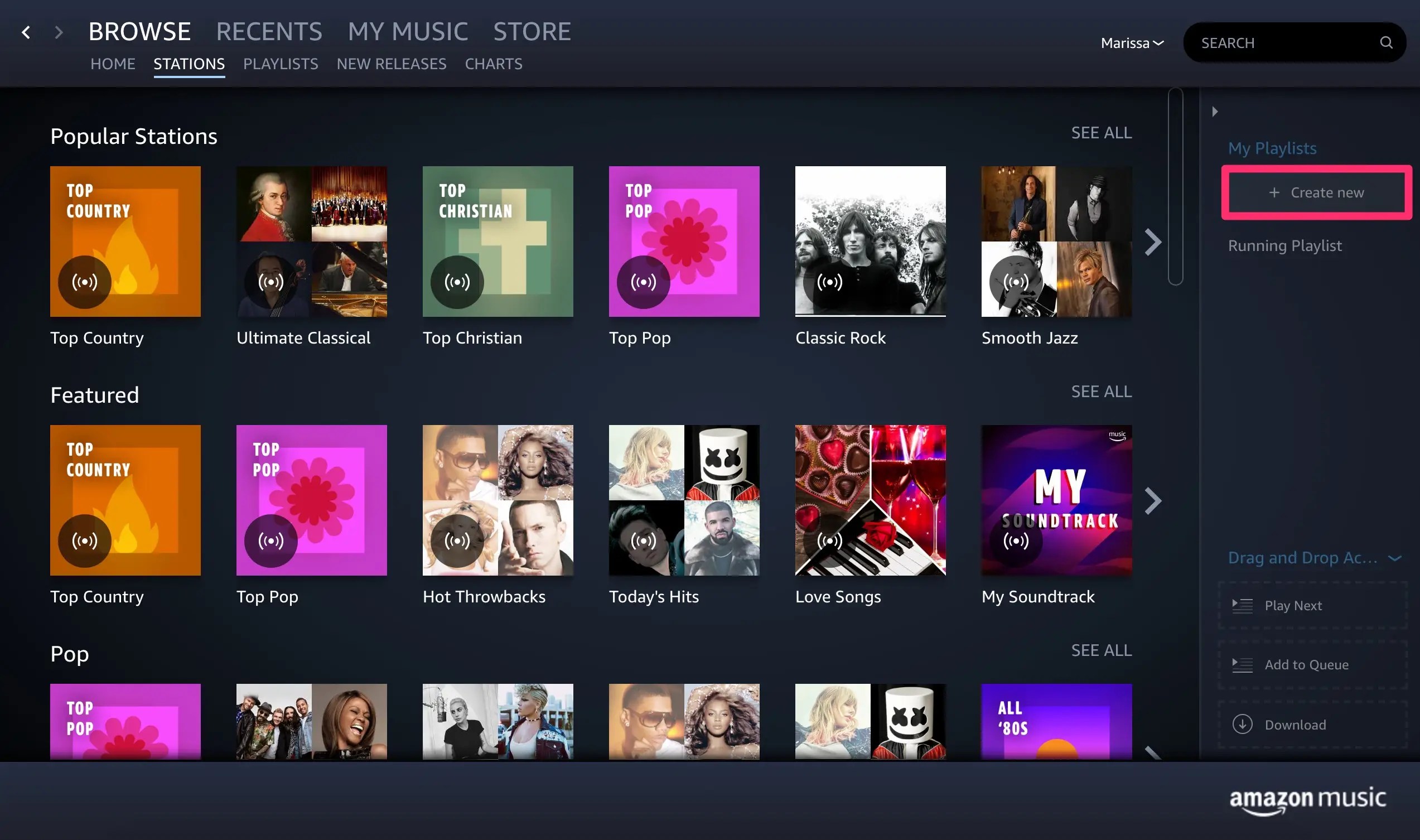
Task: Play Top Pop station in Popular Stations
Action: point(643,282)
